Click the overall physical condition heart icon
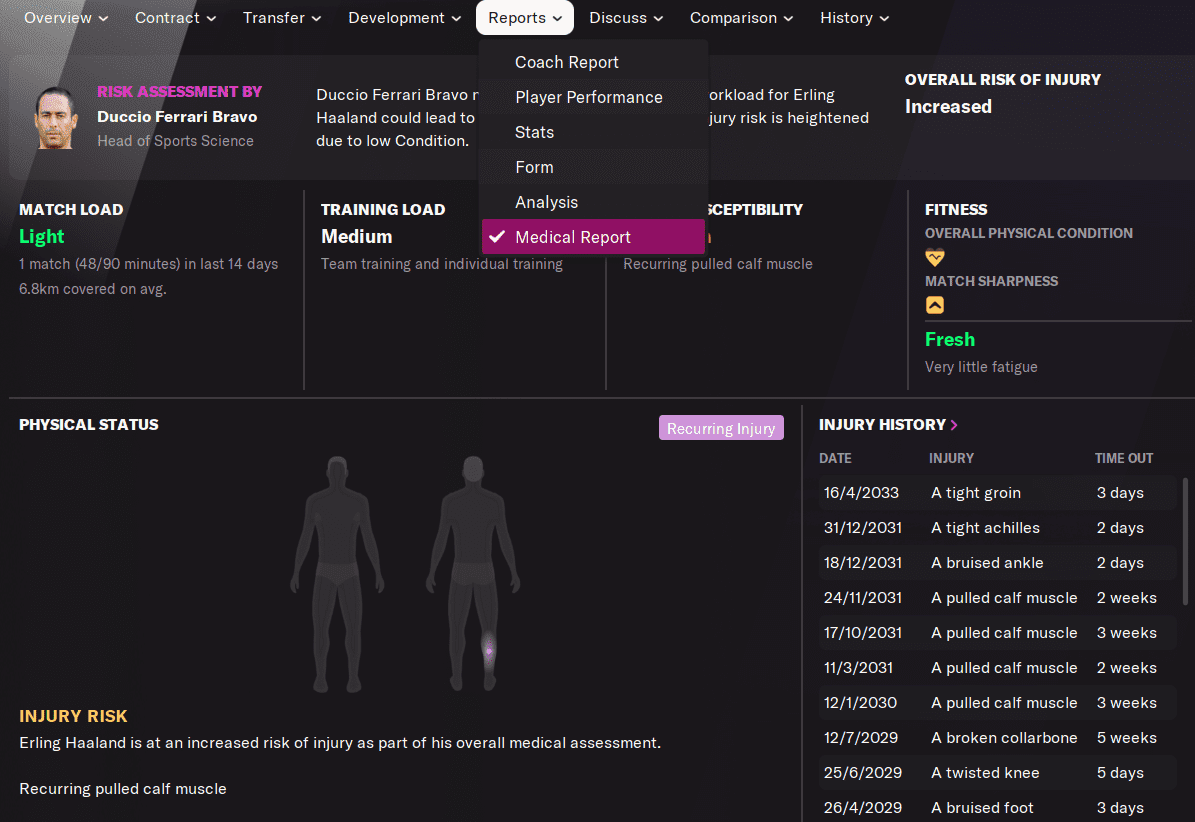1195x822 pixels. click(x=935, y=257)
